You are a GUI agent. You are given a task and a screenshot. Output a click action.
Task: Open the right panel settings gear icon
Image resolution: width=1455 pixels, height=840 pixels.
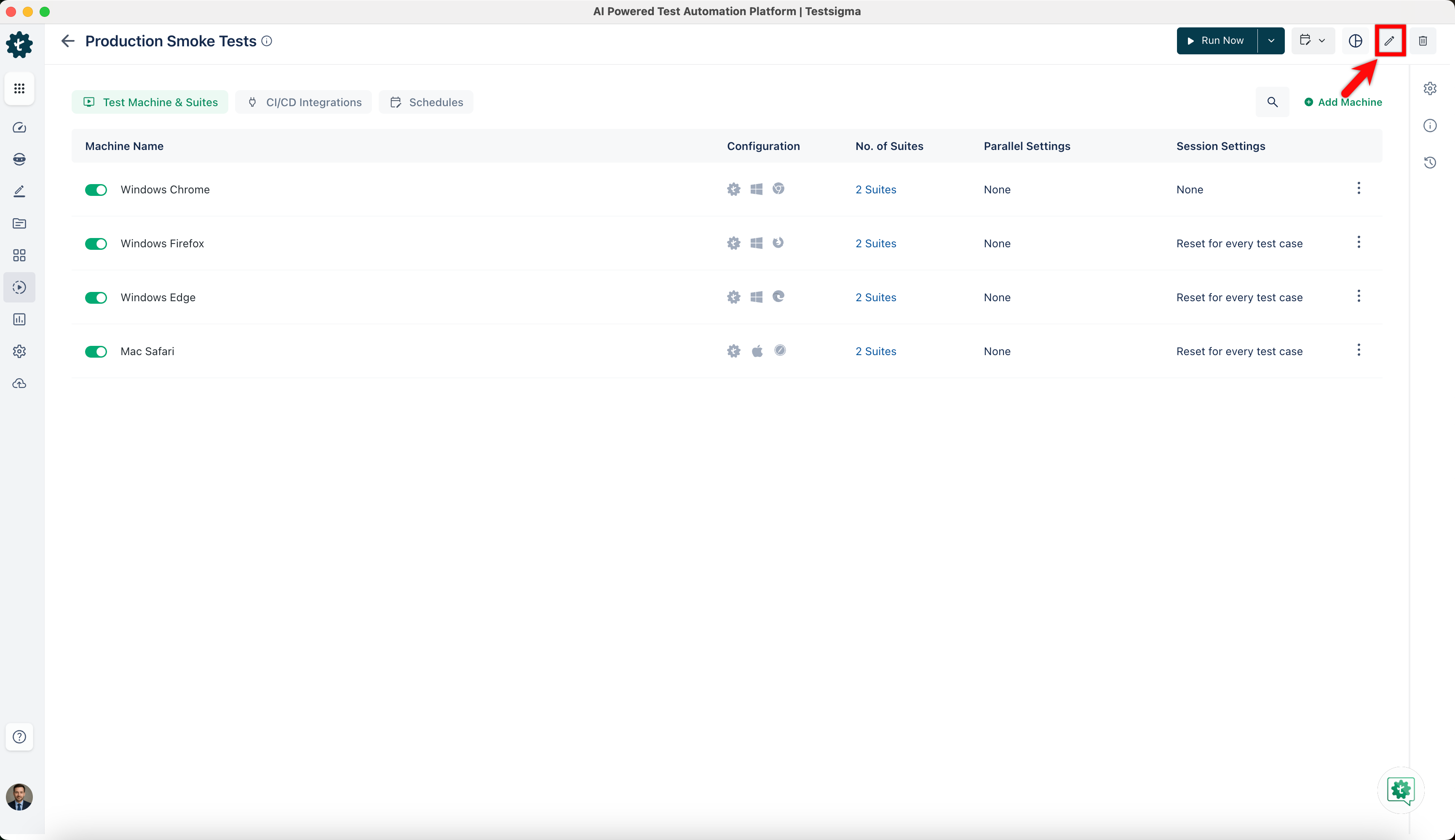[1430, 88]
